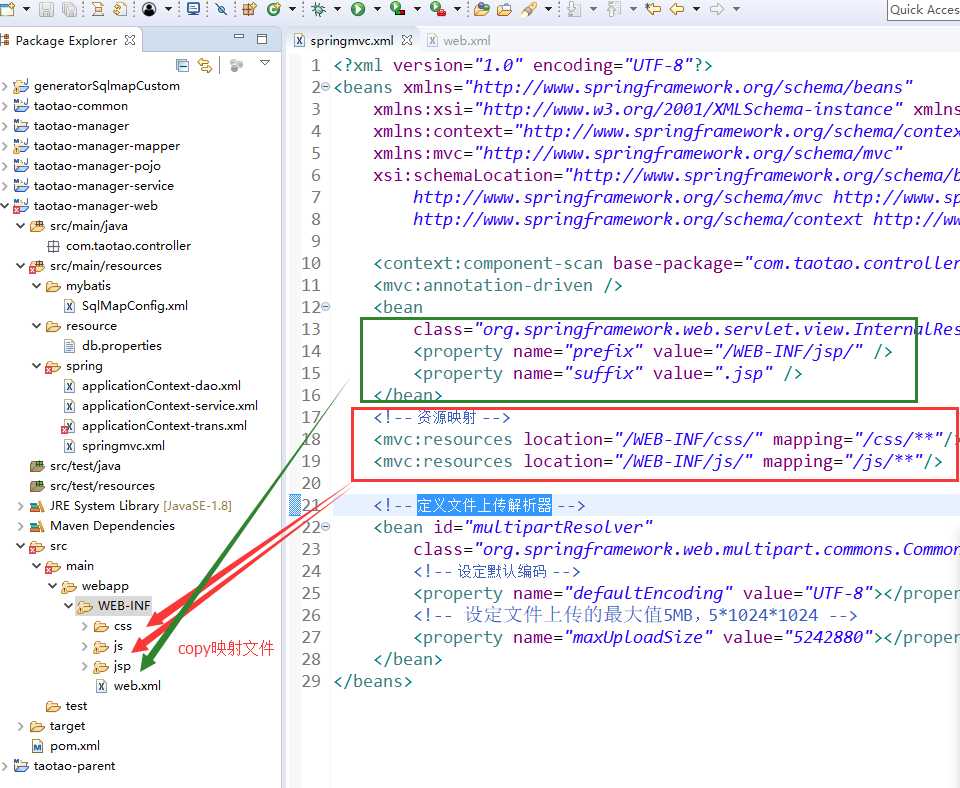This screenshot has height=788, width=960.
Task: Fold the bean element at line 12
Action: tap(326, 307)
